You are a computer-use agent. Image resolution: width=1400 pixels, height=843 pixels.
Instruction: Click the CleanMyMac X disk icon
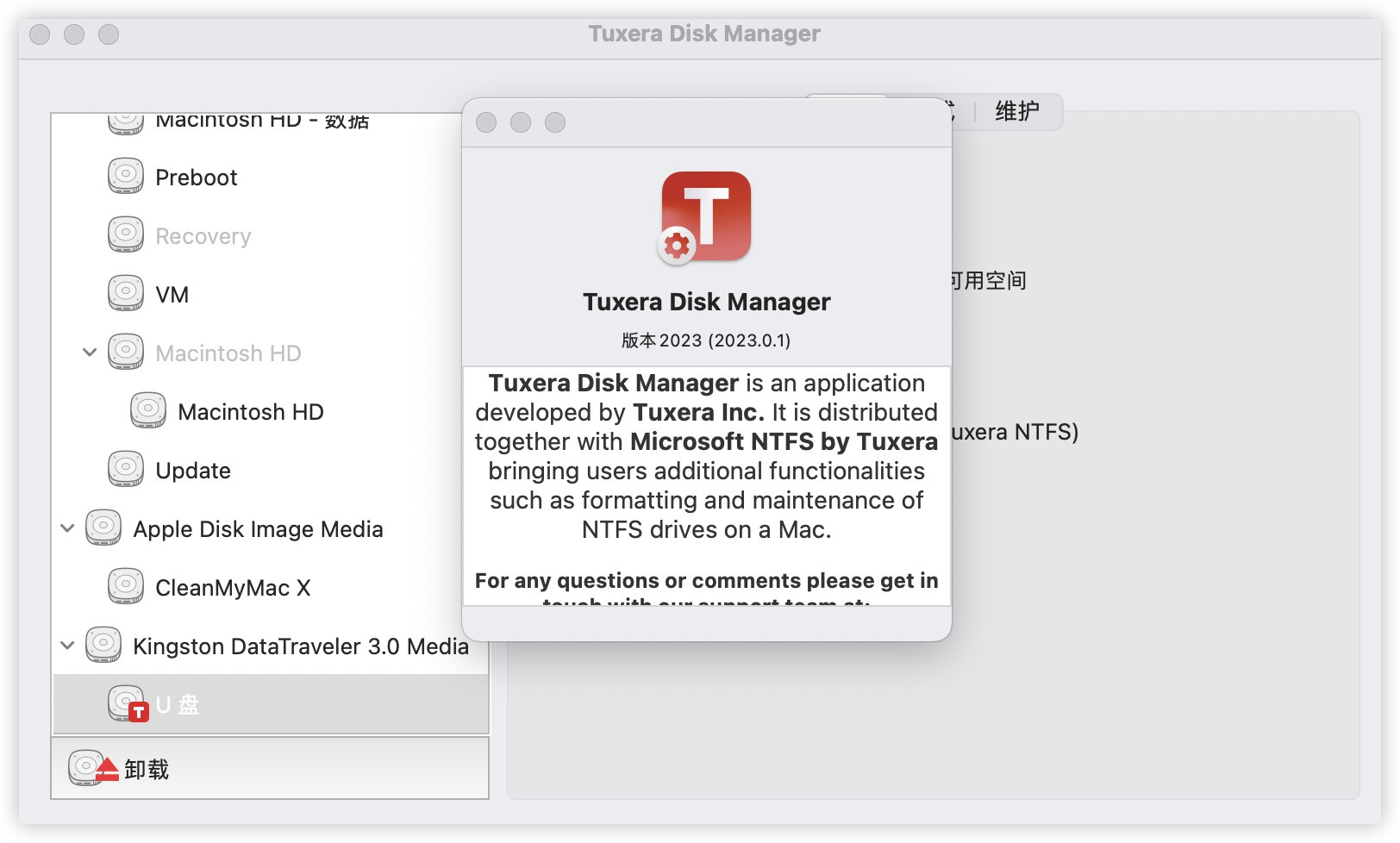(x=127, y=586)
